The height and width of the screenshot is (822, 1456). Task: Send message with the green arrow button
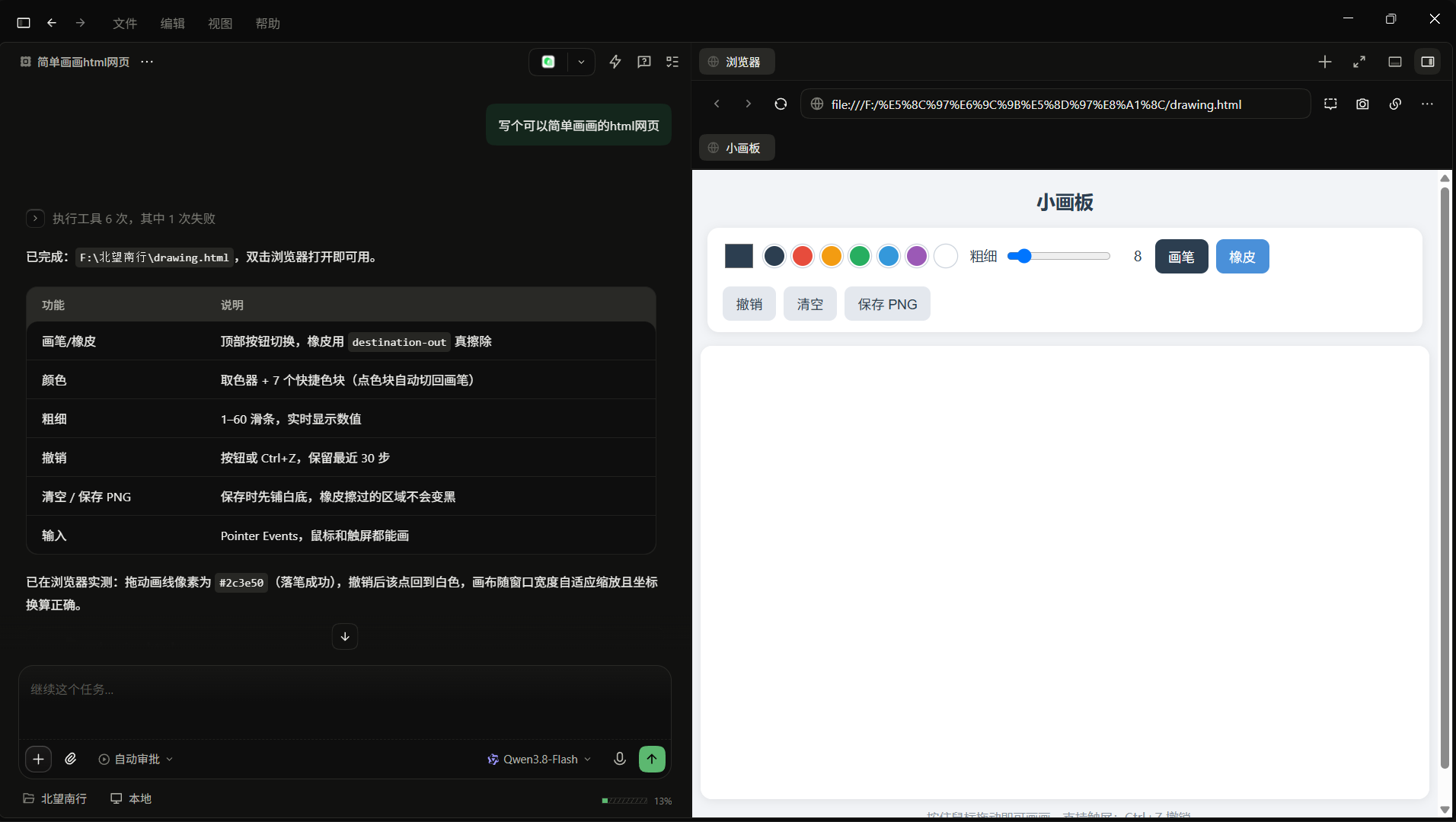(652, 759)
